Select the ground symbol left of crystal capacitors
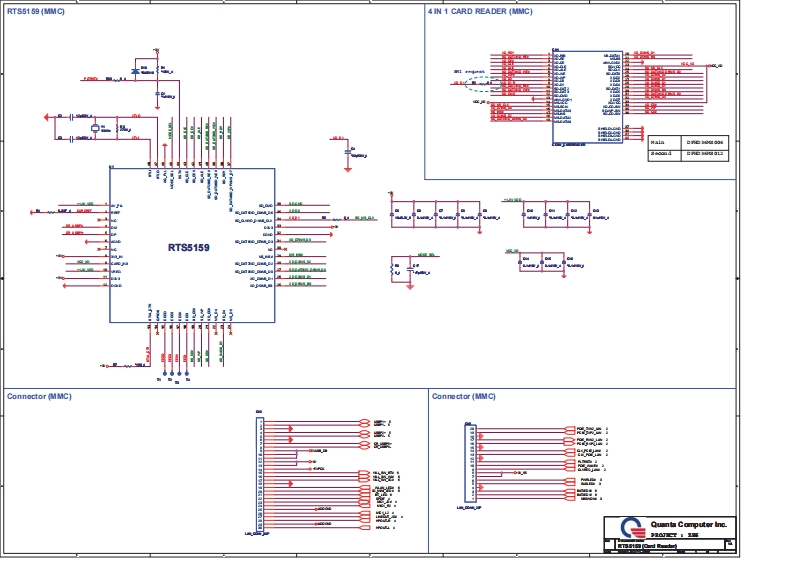This screenshot has height=561, width=793. click(x=47, y=117)
